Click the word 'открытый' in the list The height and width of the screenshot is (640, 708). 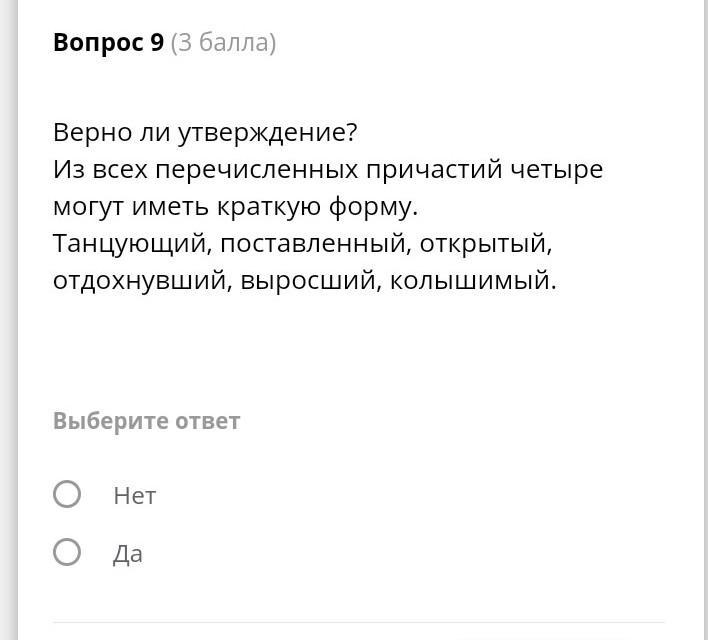484,244
